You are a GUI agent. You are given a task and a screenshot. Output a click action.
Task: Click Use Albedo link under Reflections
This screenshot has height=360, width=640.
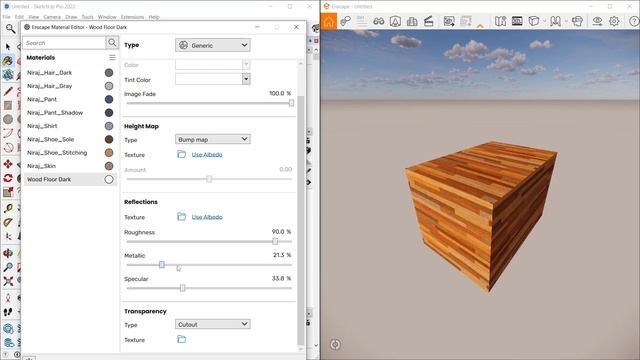click(x=207, y=217)
